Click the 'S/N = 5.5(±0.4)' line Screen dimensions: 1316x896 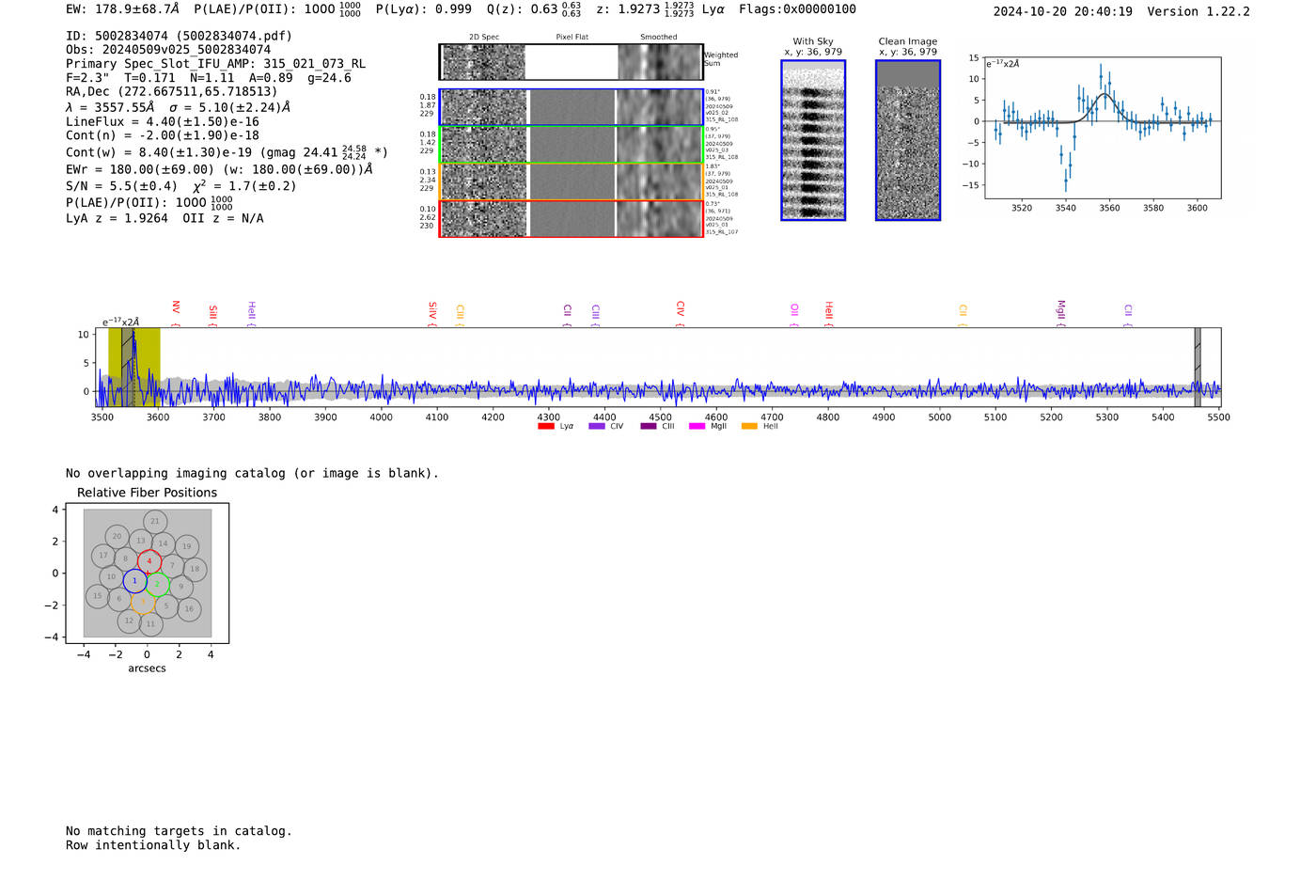[x=180, y=185]
